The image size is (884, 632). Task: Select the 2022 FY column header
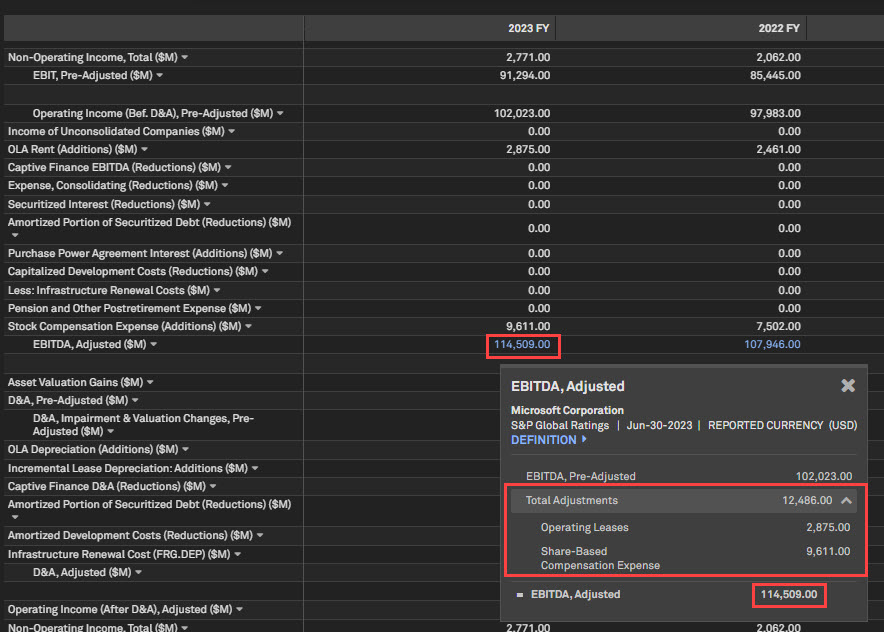[779, 29]
